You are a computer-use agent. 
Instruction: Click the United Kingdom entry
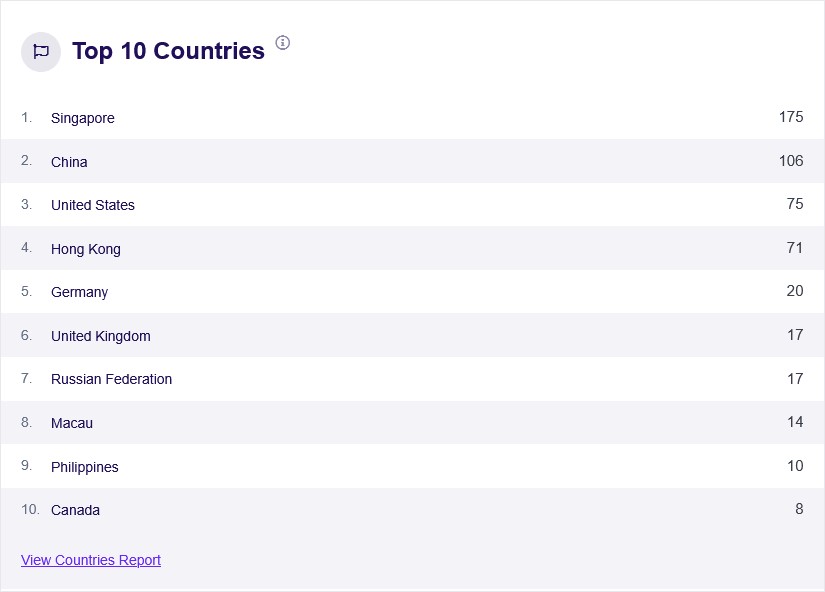tap(101, 336)
